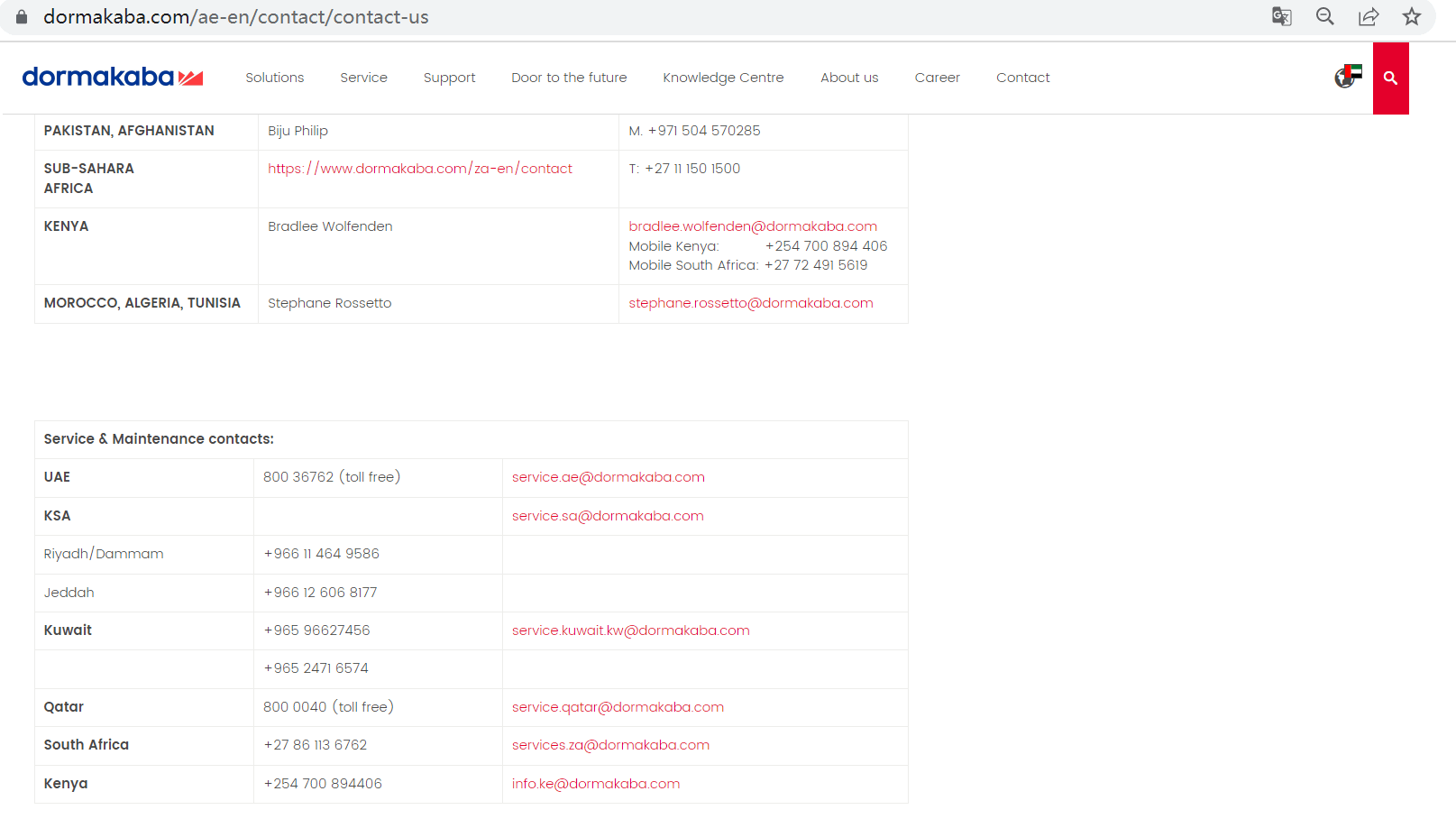Image resolution: width=1456 pixels, height=819 pixels.
Task: Select the 'KSA' row label
Action: (57, 516)
